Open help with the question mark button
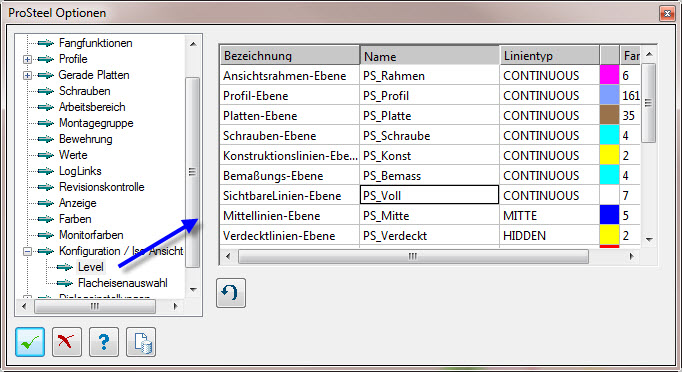Viewport: 682px width, 372px height. pyautogui.click(x=104, y=342)
